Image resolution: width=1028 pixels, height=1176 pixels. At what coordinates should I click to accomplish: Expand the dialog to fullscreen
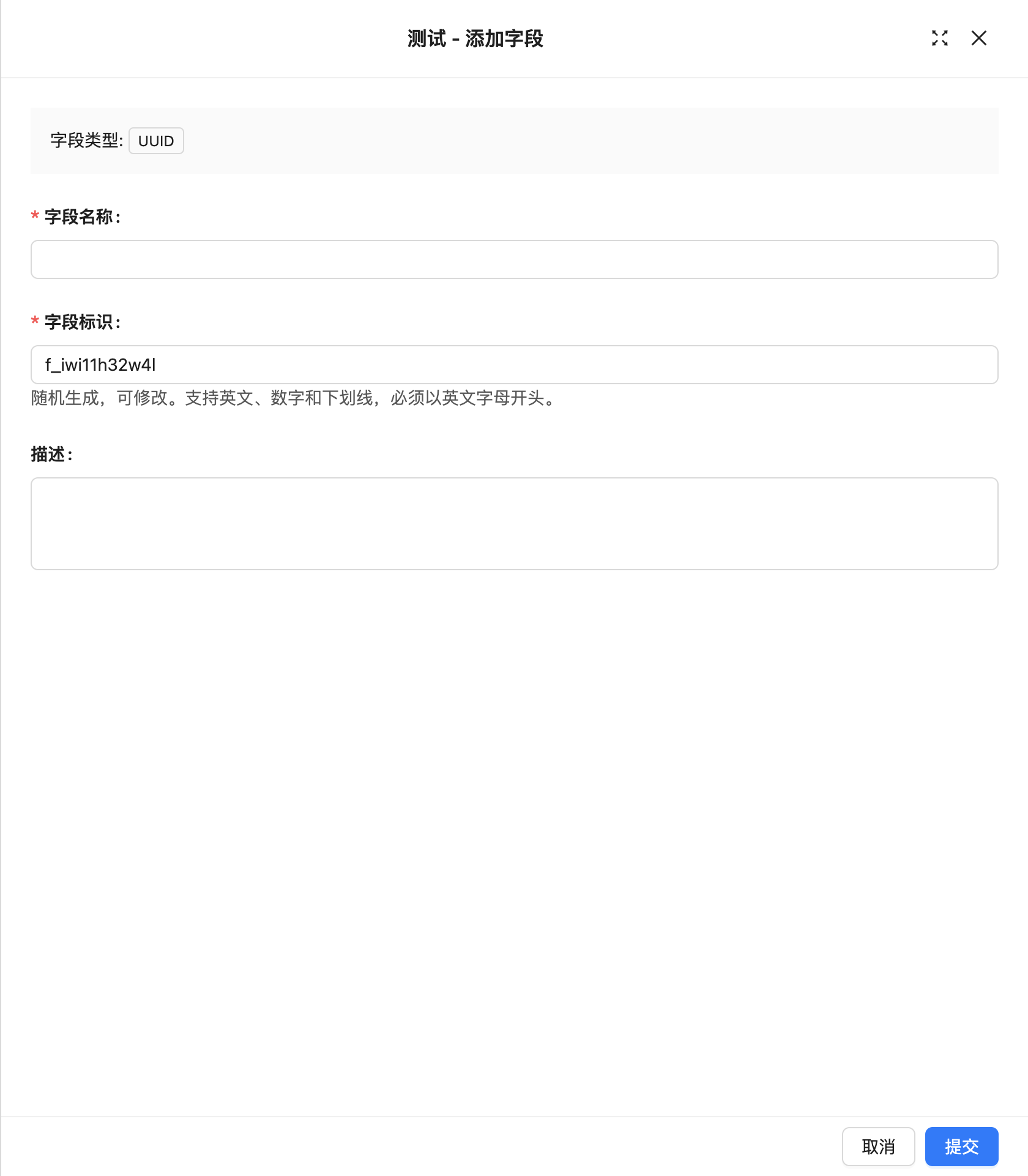tap(940, 38)
